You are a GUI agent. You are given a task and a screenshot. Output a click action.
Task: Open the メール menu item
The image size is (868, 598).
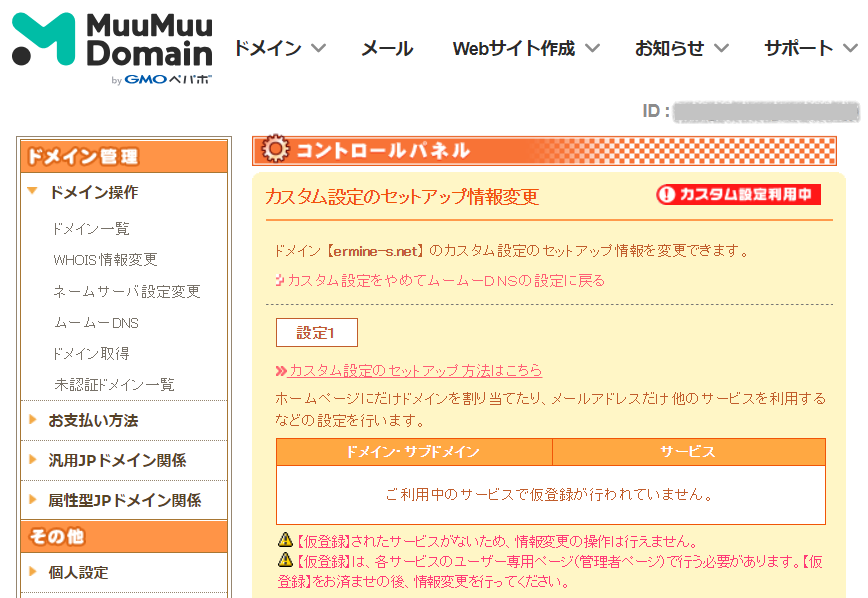pyautogui.click(x=387, y=48)
